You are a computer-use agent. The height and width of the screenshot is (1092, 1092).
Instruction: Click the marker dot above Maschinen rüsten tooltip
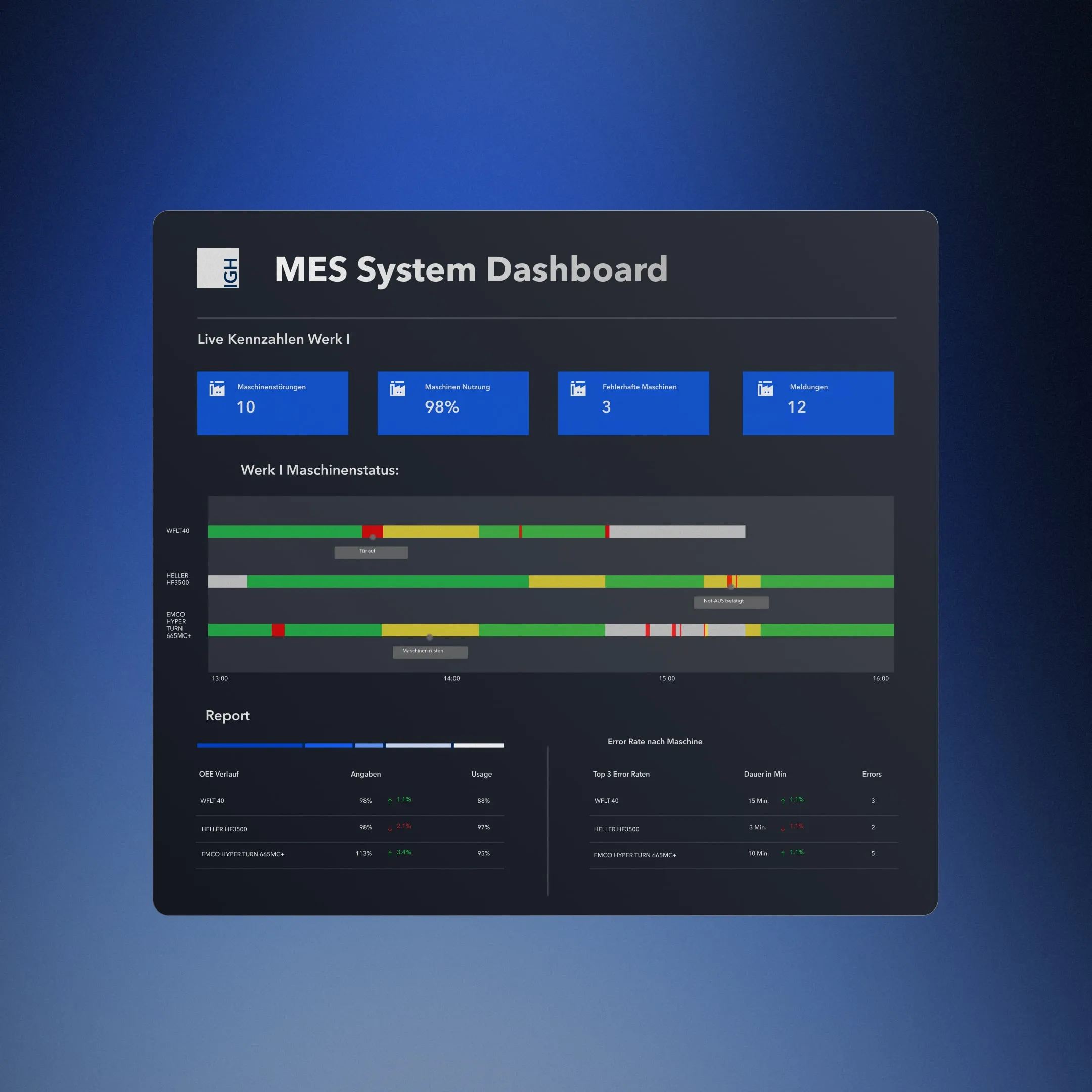[430, 636]
